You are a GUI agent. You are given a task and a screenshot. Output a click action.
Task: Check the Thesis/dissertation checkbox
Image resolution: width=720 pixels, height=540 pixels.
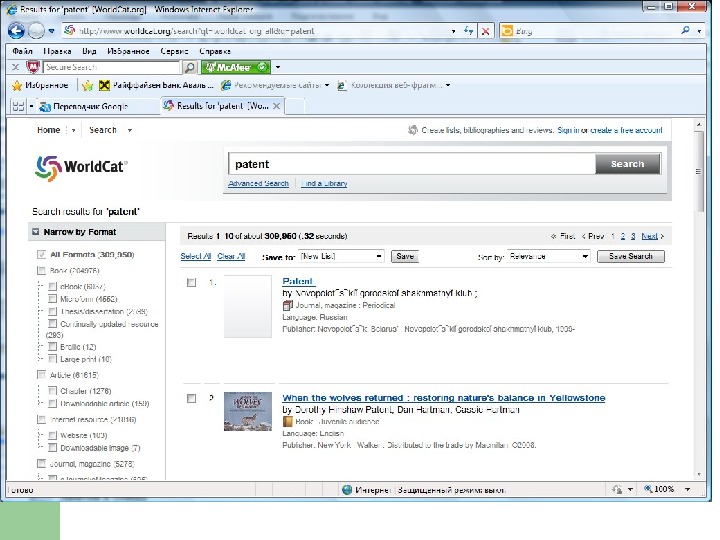[x=52, y=311]
